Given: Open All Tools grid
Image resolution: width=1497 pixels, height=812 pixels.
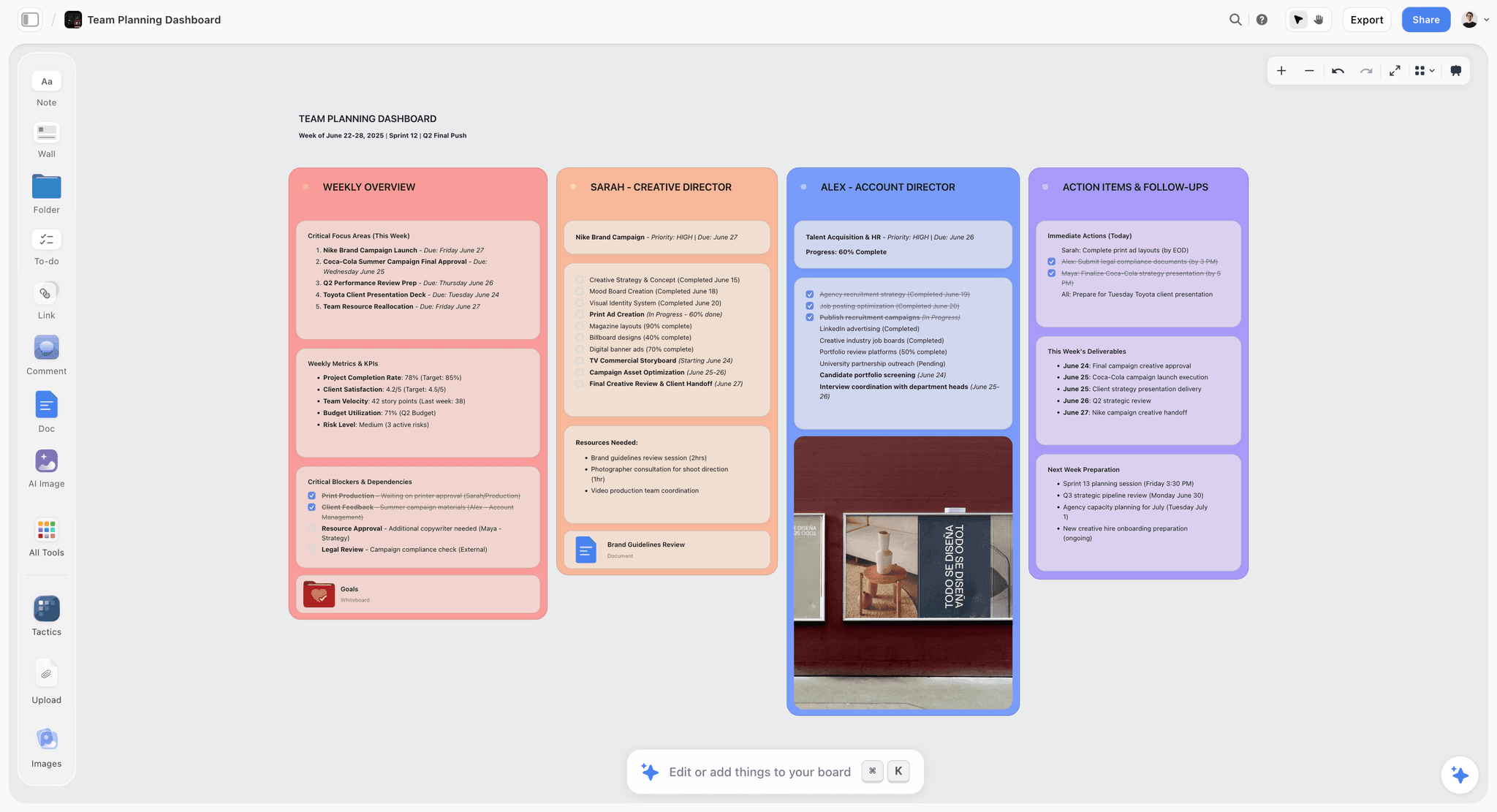Looking at the screenshot, I should [x=47, y=537].
